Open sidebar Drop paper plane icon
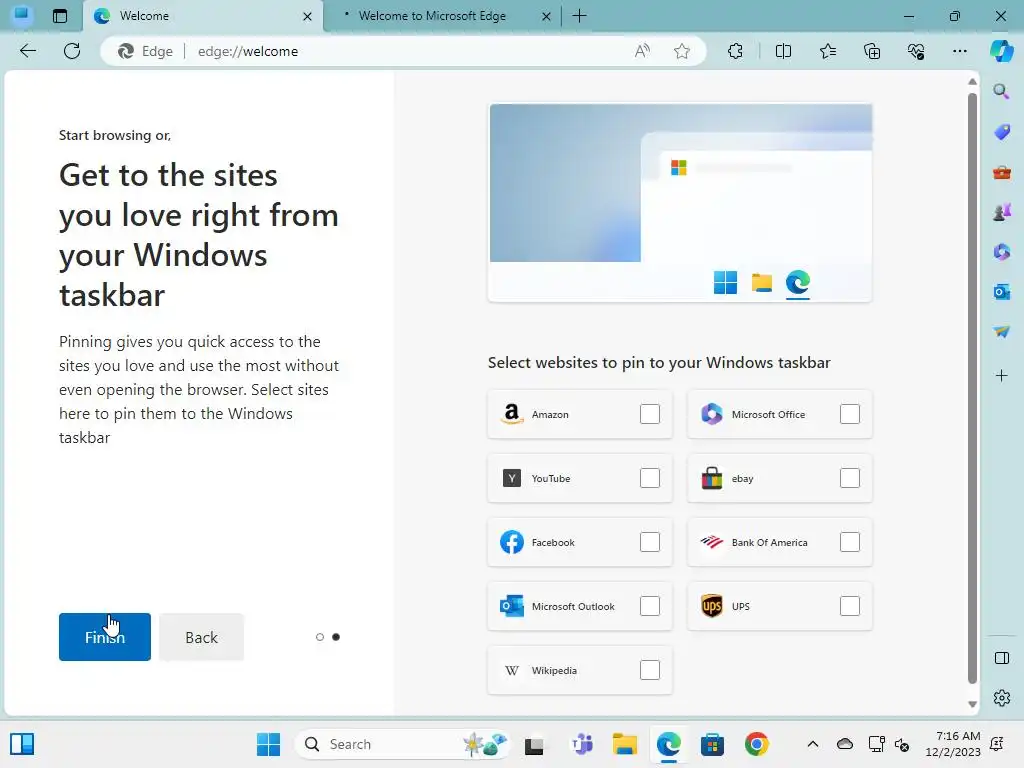This screenshot has width=1024, height=768. click(1001, 332)
